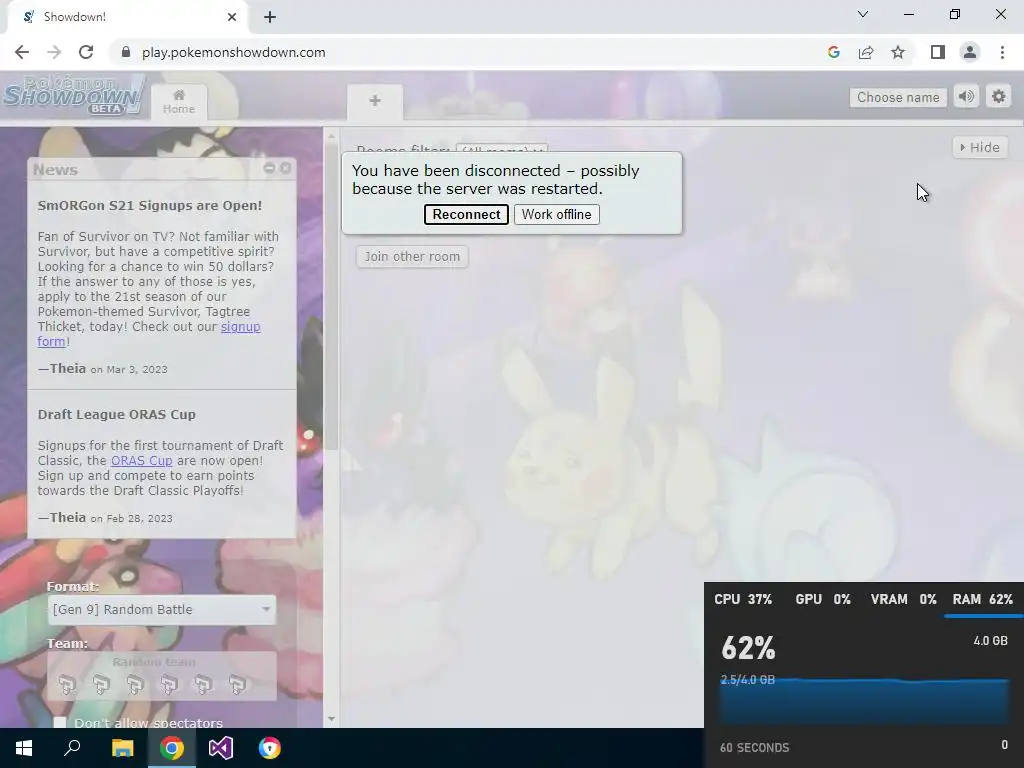Click Chrome icon in taskbar
The height and width of the screenshot is (768, 1024).
[172, 748]
